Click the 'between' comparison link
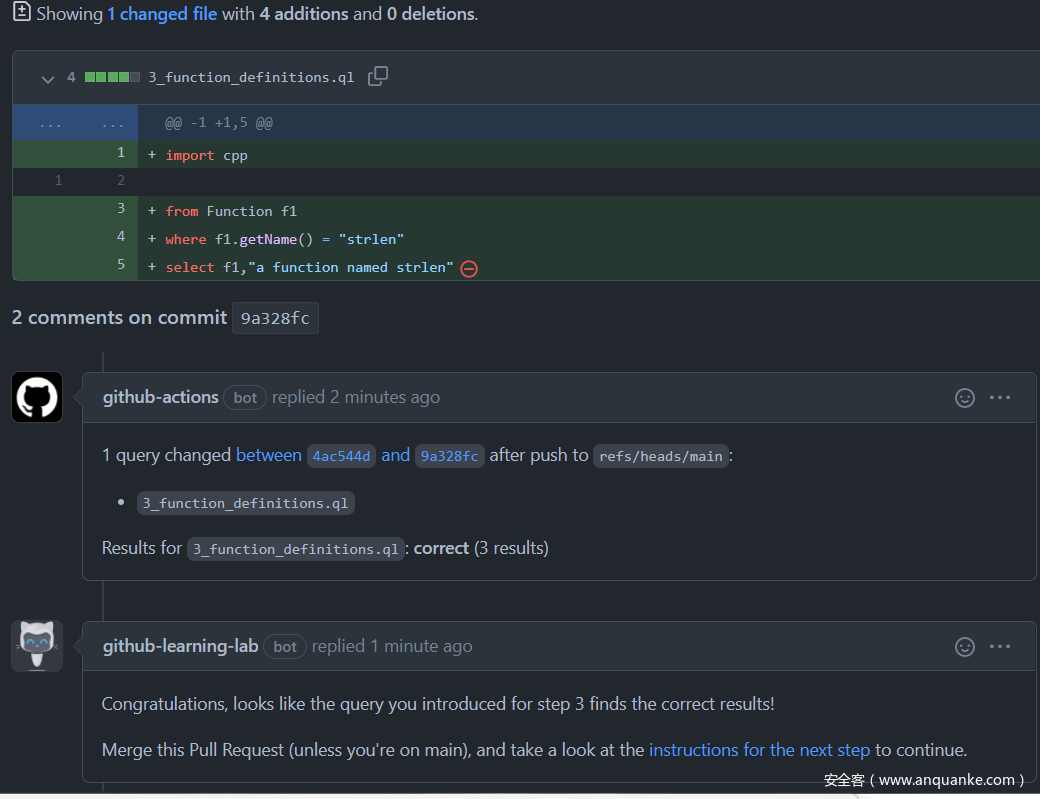The width and height of the screenshot is (1040, 799). pyautogui.click(x=269, y=455)
